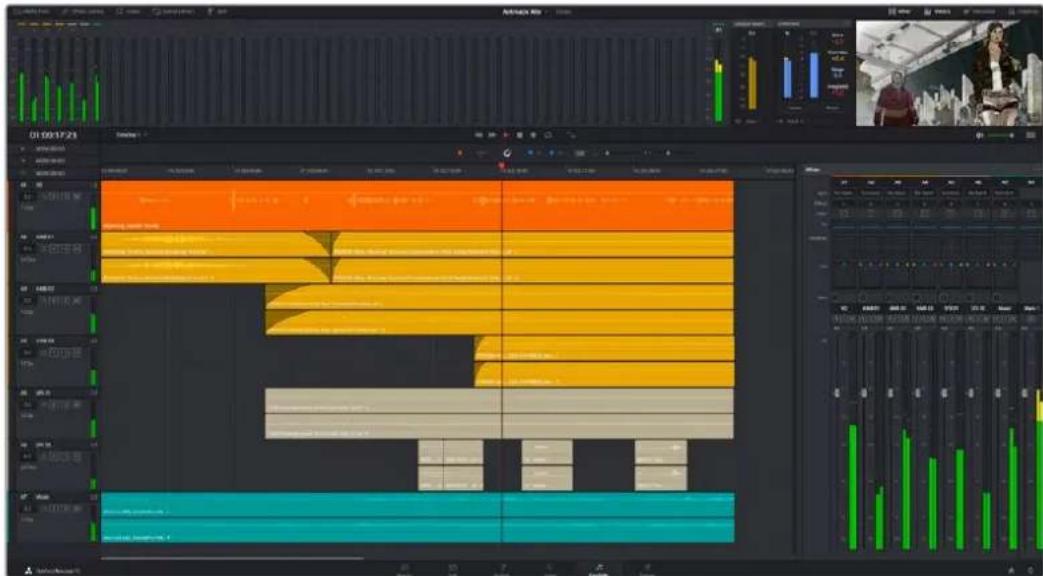The width and height of the screenshot is (1043, 576).
Task: Open the Effects Library panel
Action: tap(82, 12)
